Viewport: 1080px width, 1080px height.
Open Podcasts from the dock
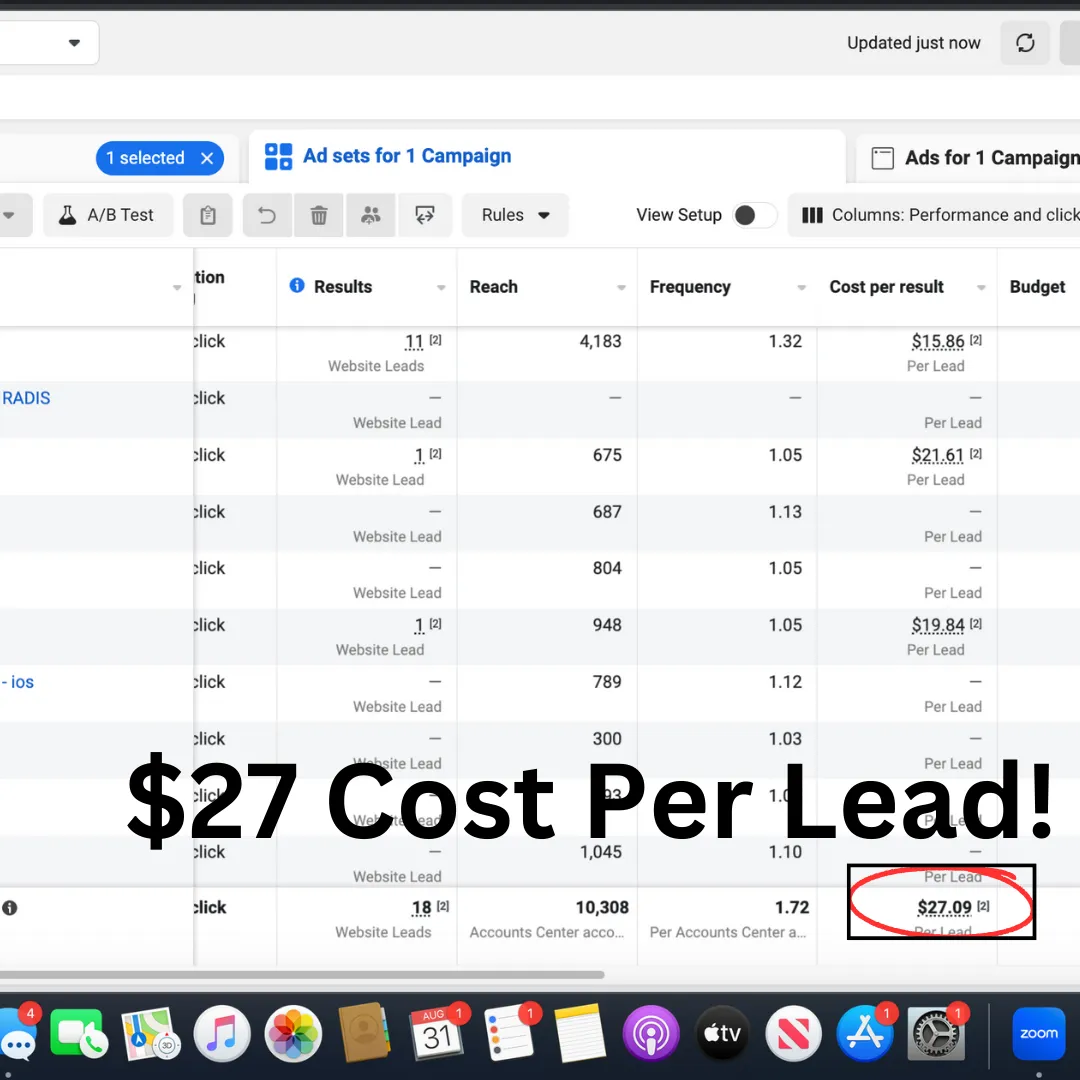point(651,1034)
